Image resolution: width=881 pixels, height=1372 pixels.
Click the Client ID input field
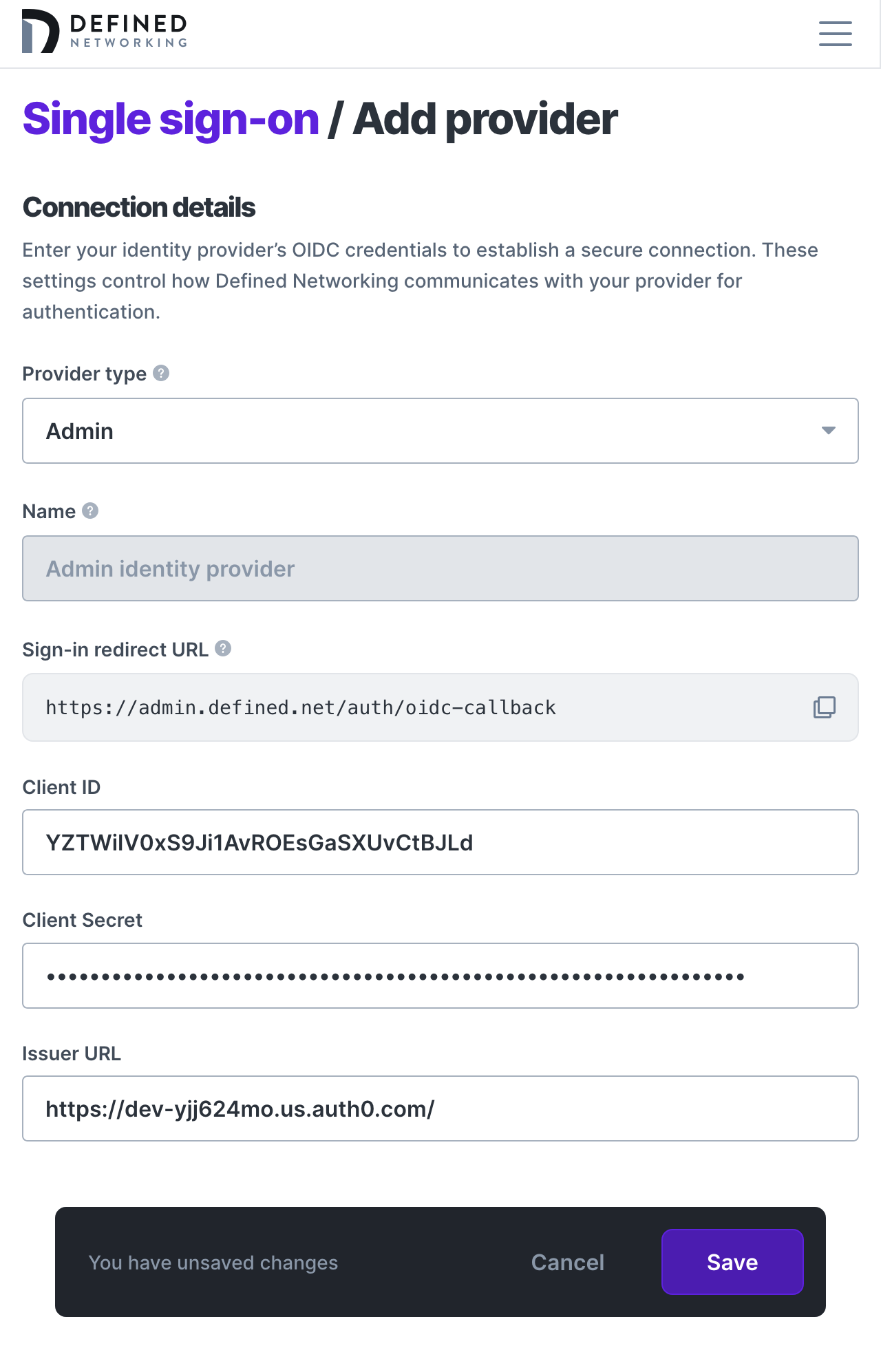pyautogui.click(x=440, y=842)
